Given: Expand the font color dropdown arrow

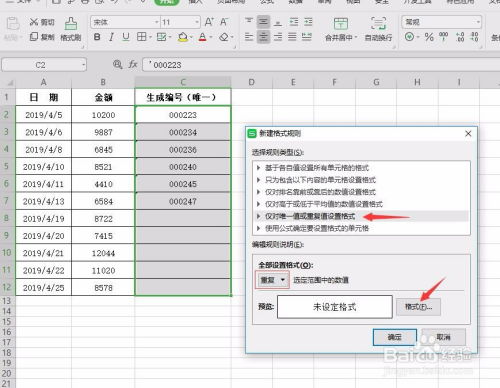Looking at the screenshot, I should point(211,37).
